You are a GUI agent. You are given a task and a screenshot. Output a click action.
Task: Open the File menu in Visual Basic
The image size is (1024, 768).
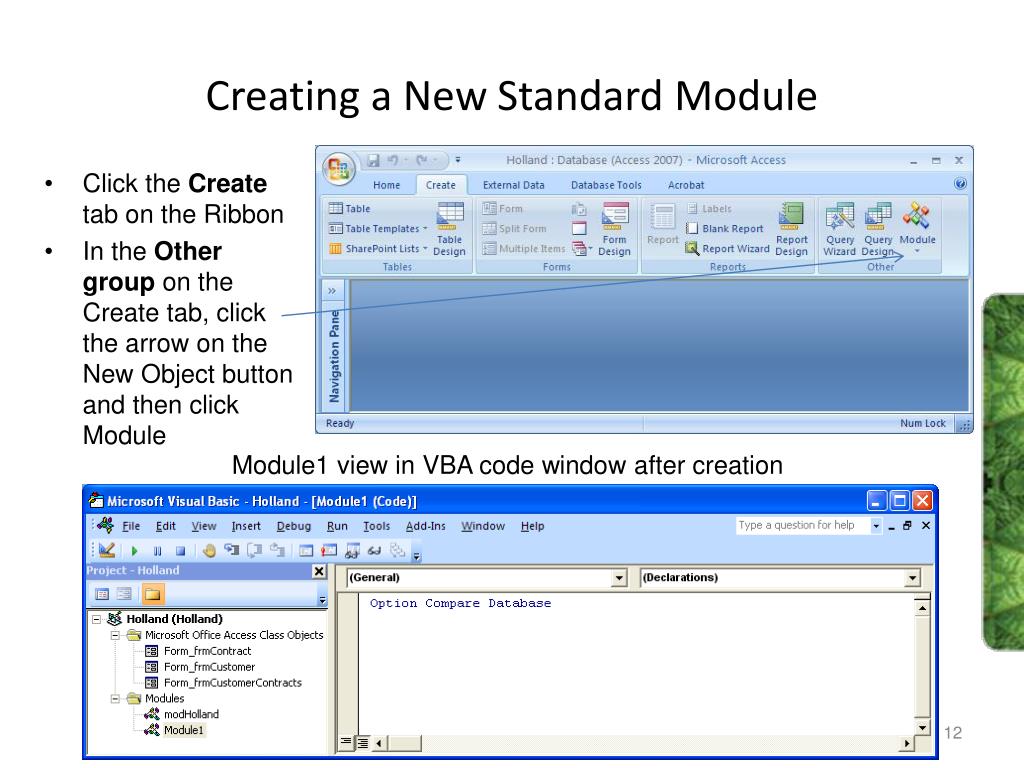[x=131, y=526]
